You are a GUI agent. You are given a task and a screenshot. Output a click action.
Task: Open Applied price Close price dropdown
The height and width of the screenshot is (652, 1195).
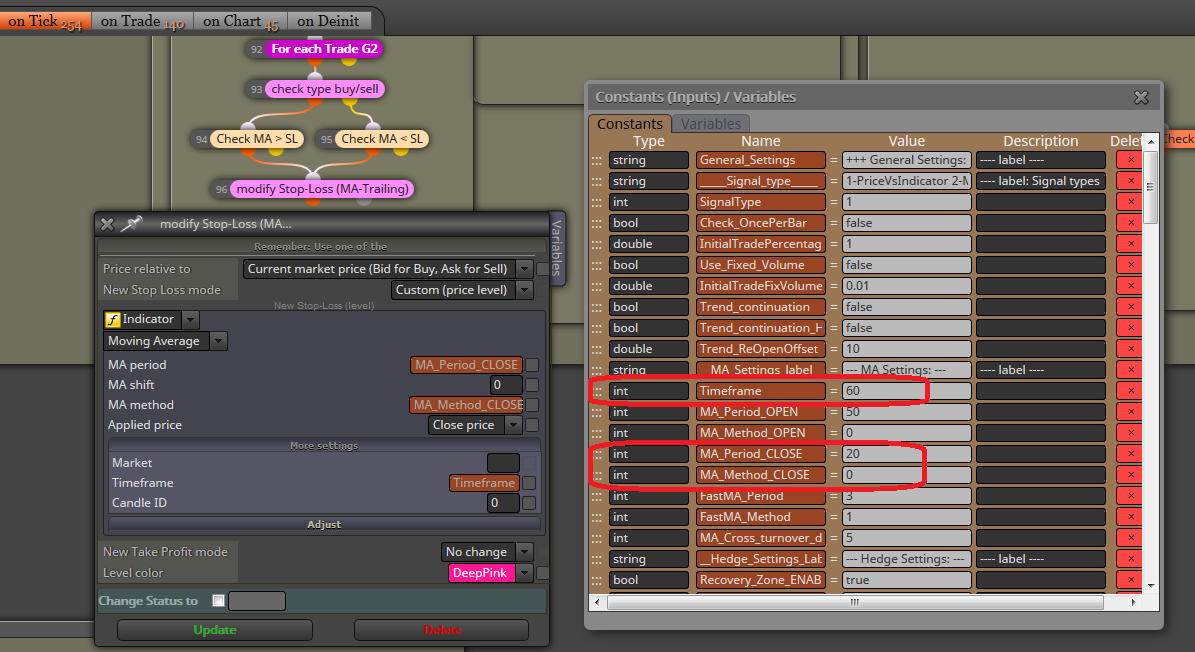pyautogui.click(x=514, y=425)
